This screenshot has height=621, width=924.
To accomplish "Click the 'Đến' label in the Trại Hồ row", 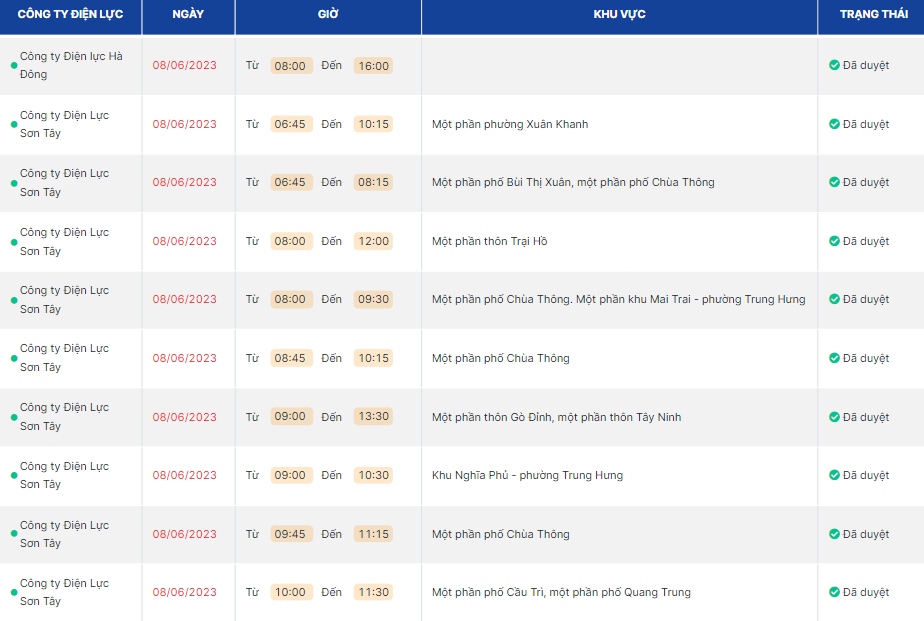I will pos(331,241).
